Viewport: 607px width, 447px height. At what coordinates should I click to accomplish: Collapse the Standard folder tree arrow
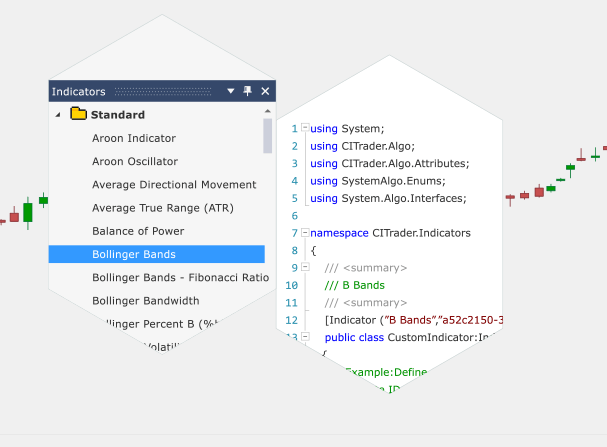click(58, 115)
